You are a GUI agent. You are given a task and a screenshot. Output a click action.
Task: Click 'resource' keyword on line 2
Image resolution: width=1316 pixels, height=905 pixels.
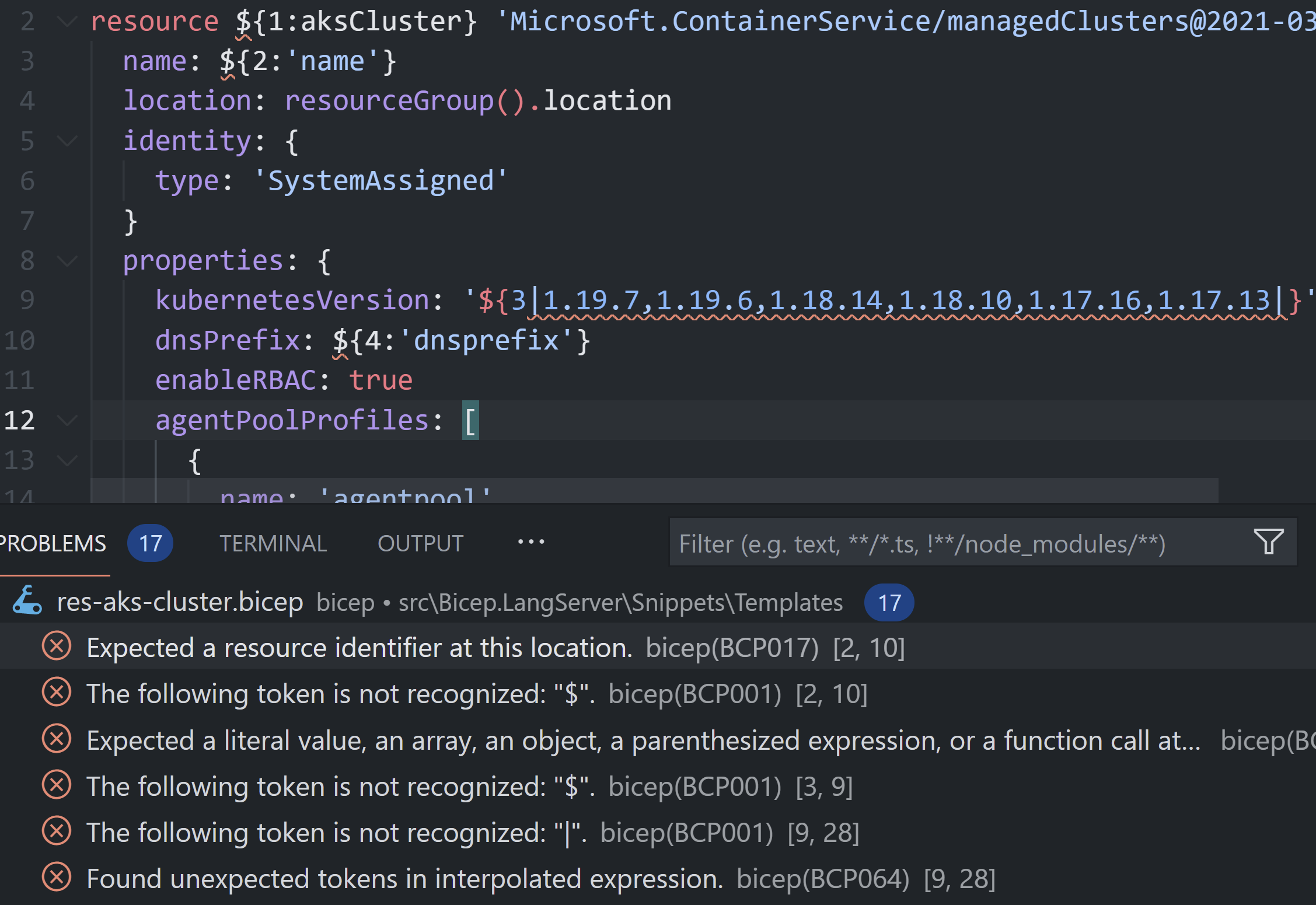click(155, 22)
